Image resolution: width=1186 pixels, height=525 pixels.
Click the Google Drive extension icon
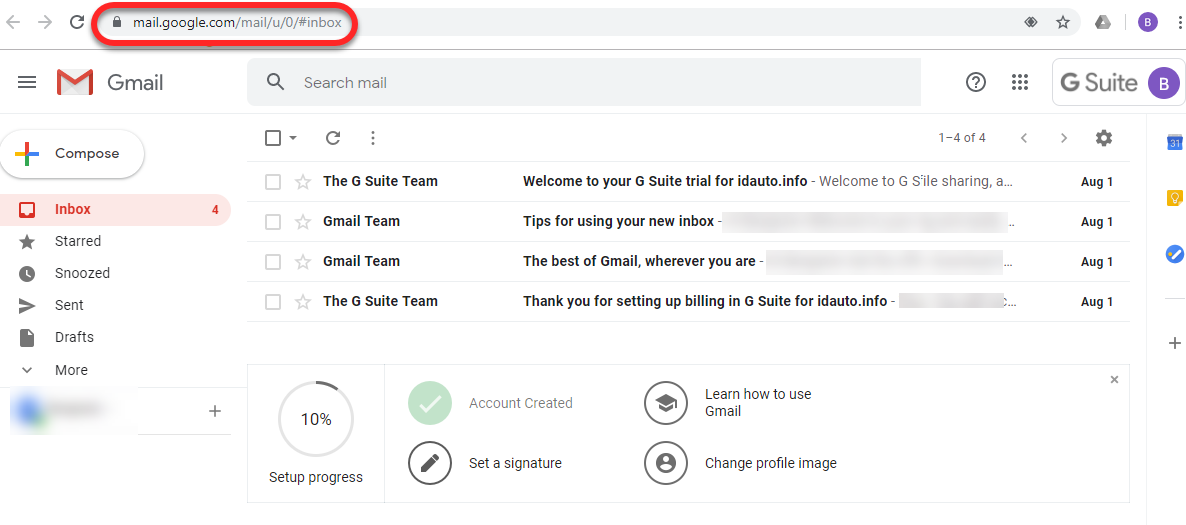pyautogui.click(x=1102, y=22)
